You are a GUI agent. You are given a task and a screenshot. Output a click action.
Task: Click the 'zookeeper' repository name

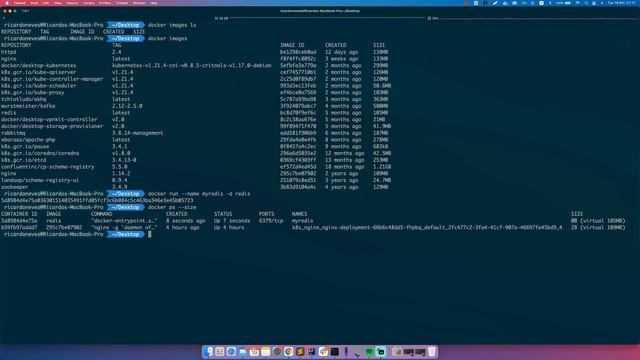[15, 187]
